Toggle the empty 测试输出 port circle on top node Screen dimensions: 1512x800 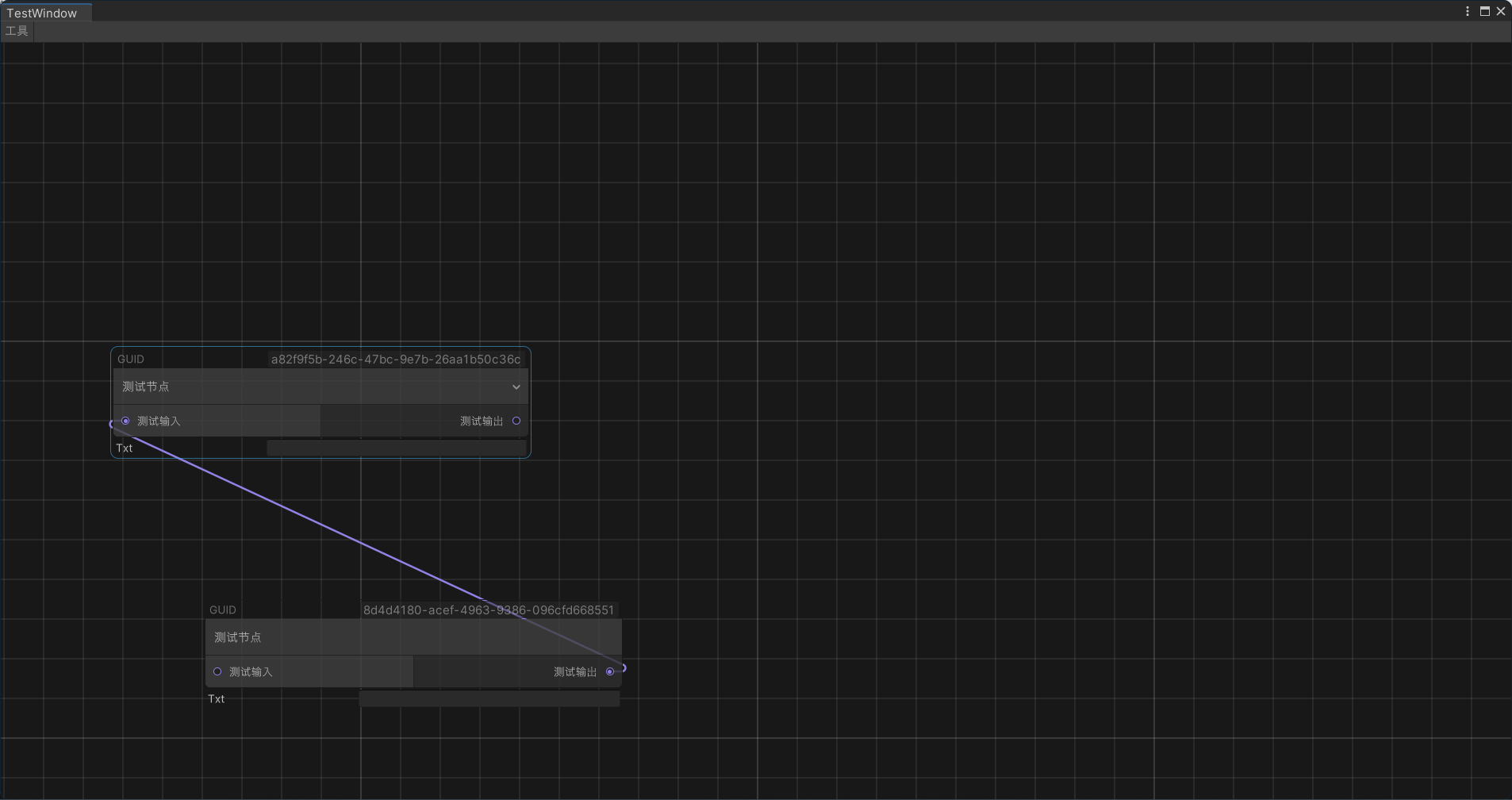coord(516,421)
